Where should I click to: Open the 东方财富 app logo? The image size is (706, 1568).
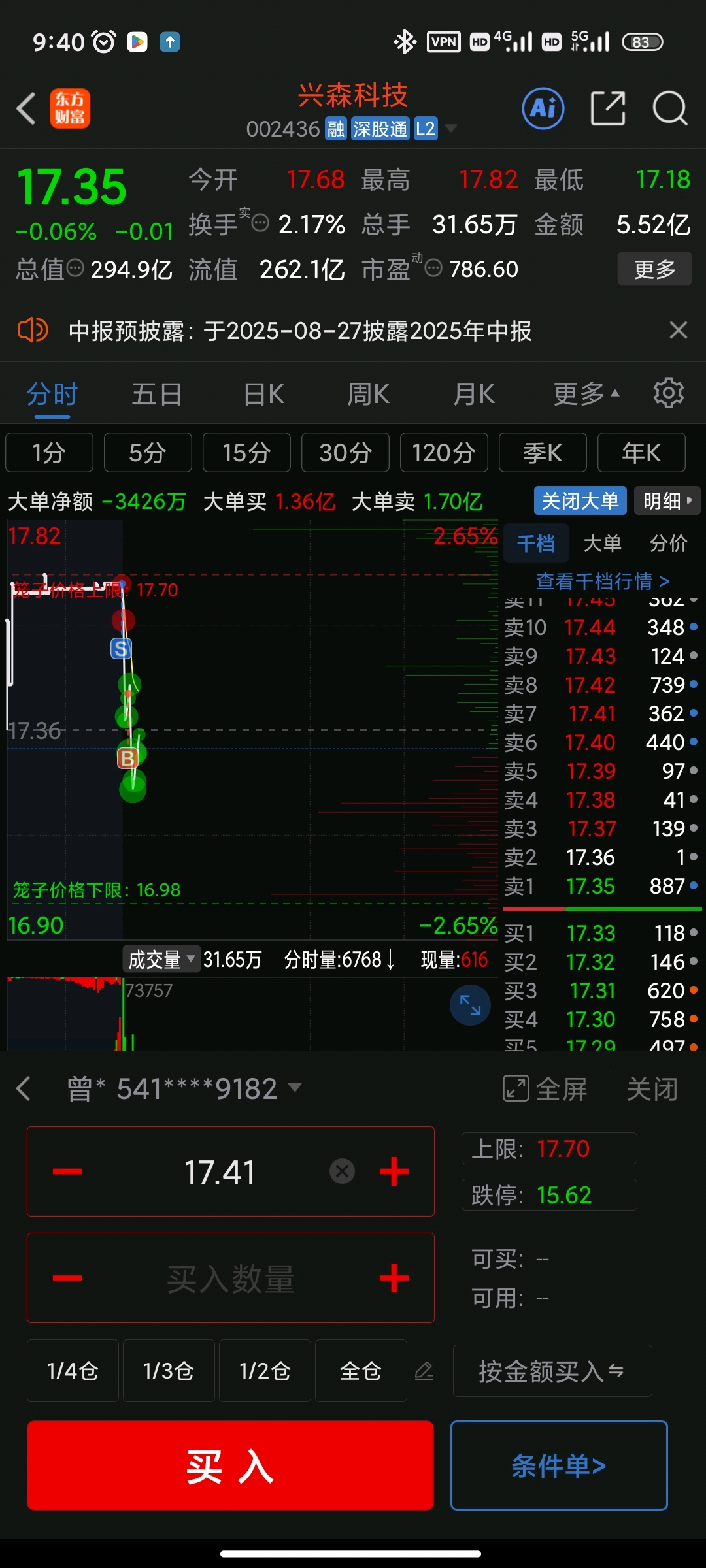click(x=70, y=108)
